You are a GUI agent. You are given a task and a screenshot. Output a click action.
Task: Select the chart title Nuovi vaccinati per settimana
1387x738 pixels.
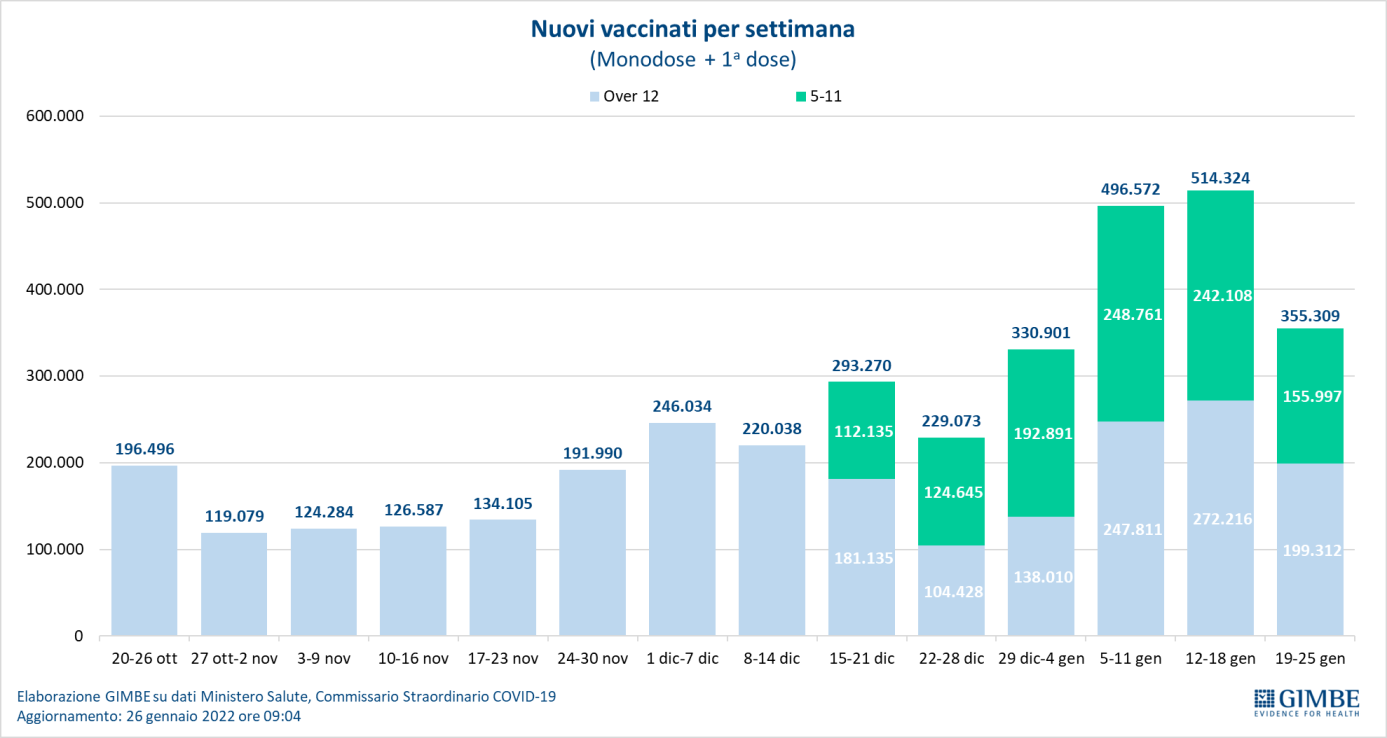click(692, 30)
